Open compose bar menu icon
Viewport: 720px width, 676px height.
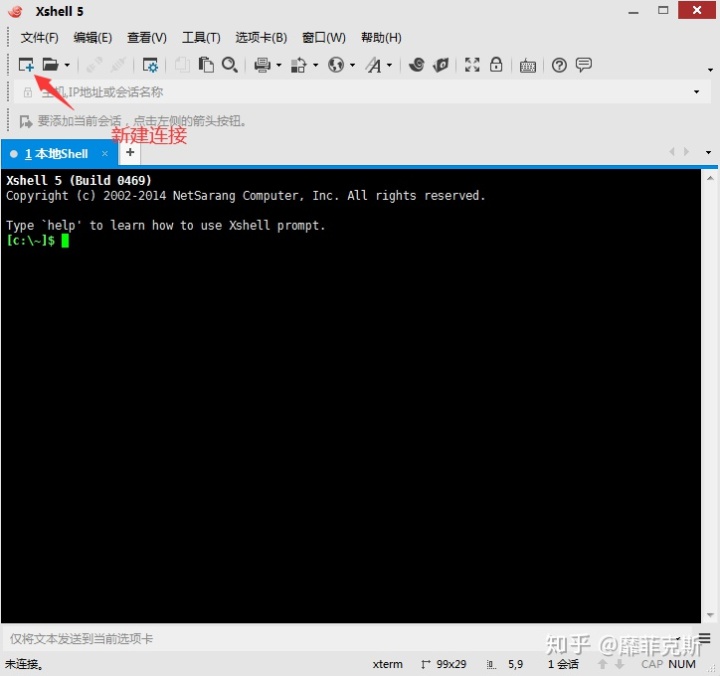(704, 638)
